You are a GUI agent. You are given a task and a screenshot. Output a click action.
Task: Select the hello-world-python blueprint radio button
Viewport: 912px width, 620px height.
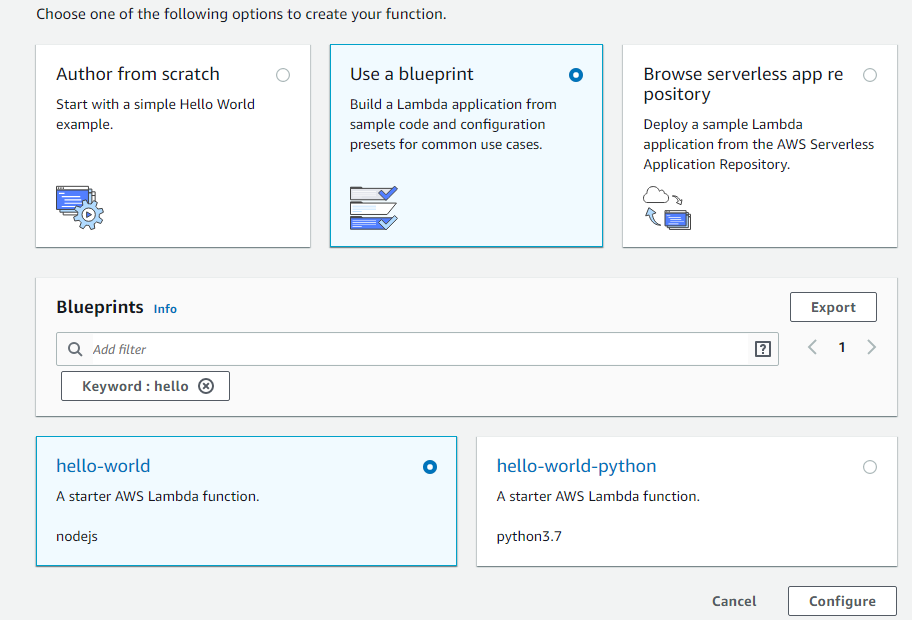870,467
